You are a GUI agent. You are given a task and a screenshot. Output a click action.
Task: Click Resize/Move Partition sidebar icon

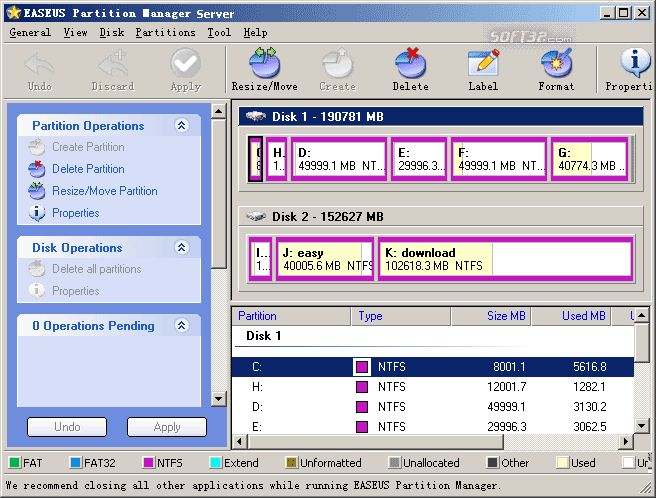(x=37, y=191)
